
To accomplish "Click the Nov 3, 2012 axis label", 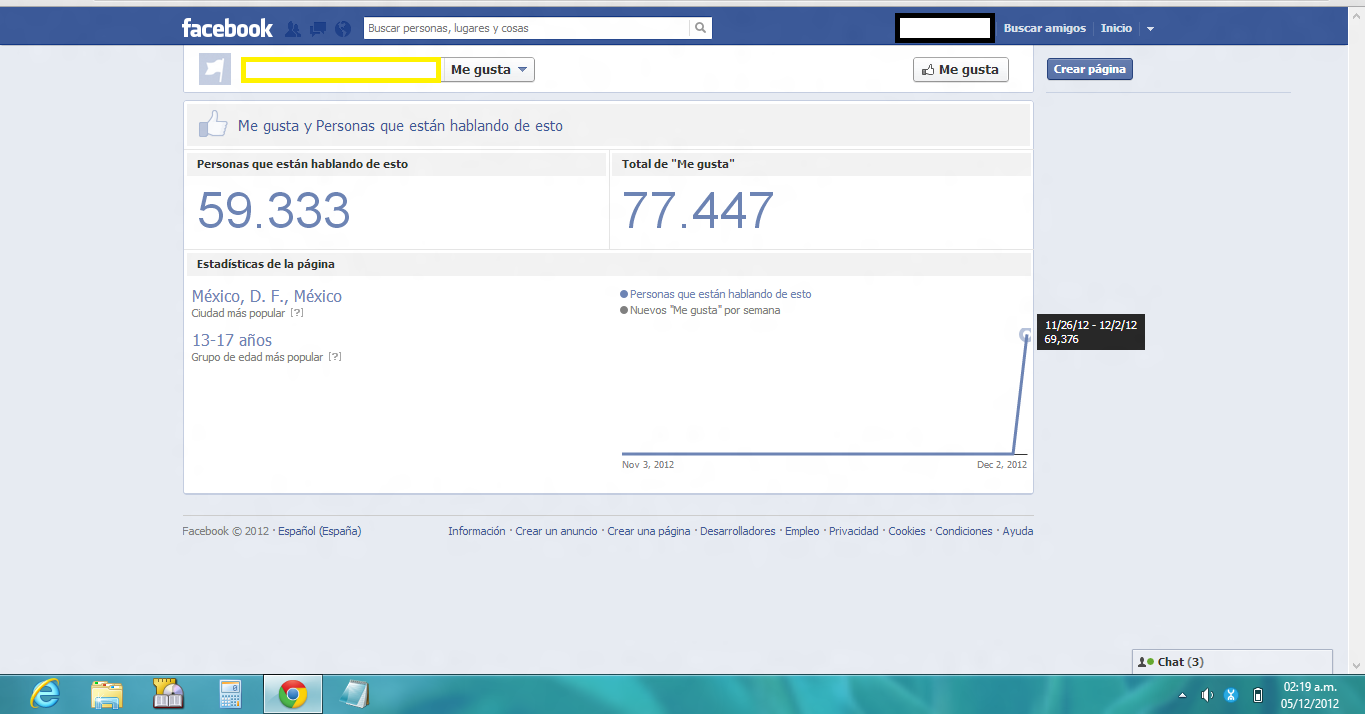I will click(648, 465).
